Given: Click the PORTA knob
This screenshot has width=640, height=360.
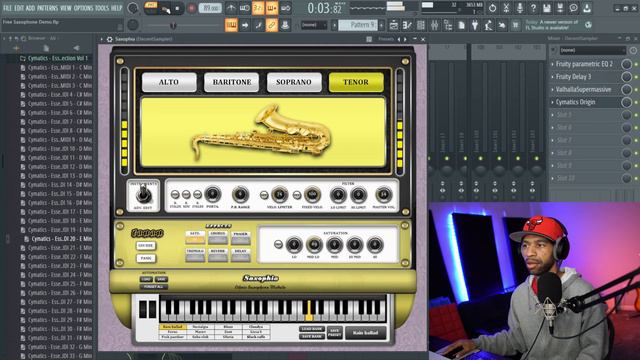Looking at the screenshot, I should (212, 194).
